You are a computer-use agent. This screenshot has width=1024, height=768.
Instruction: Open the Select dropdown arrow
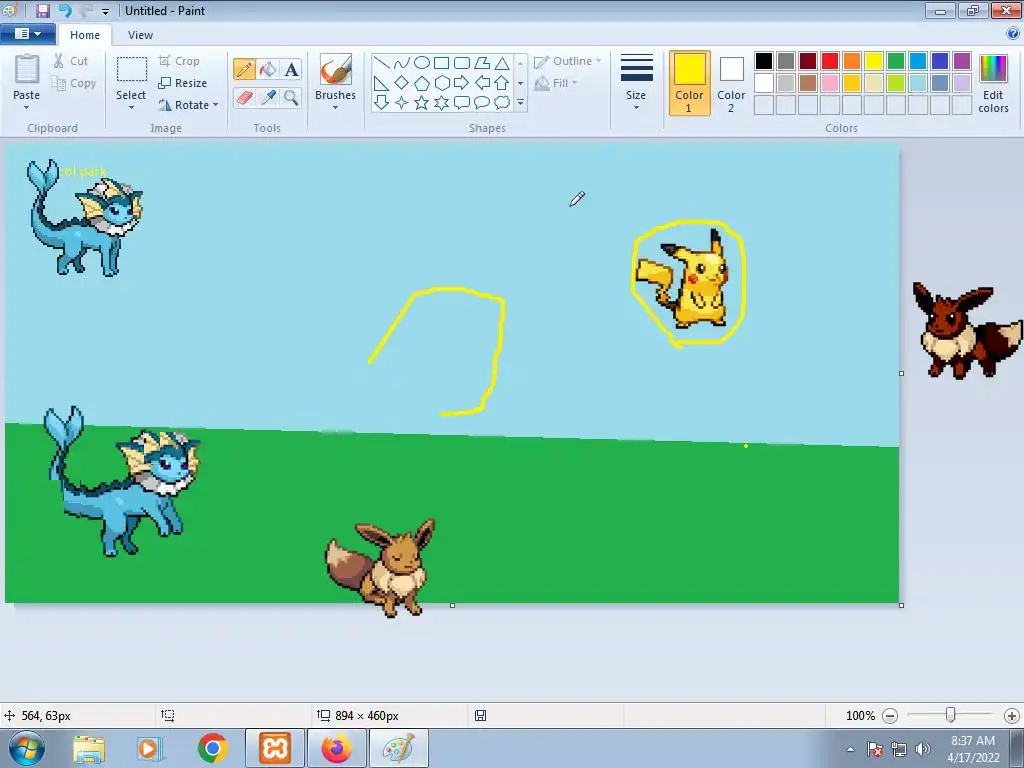click(x=131, y=107)
